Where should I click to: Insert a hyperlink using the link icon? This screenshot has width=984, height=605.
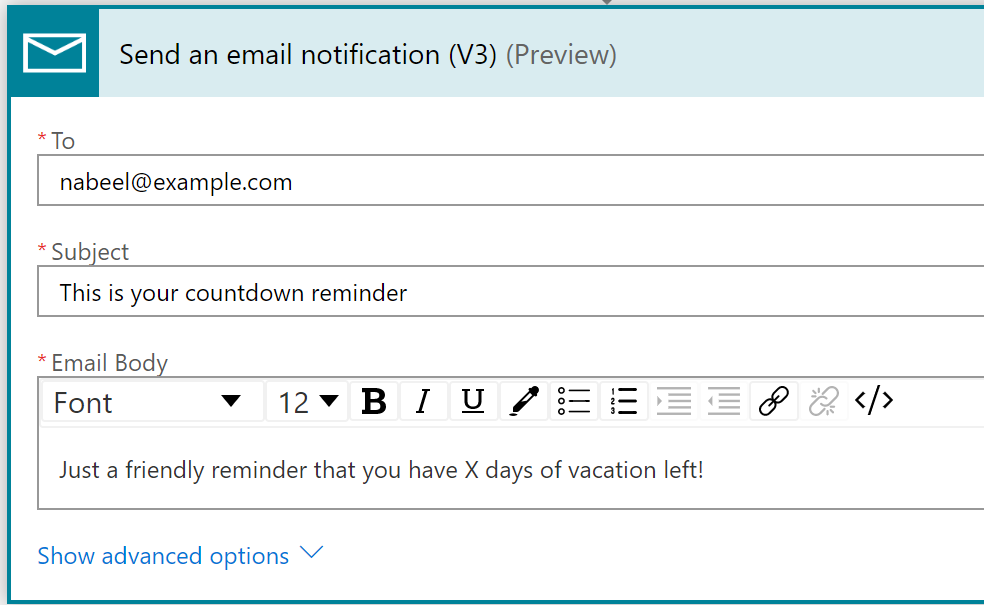[774, 400]
